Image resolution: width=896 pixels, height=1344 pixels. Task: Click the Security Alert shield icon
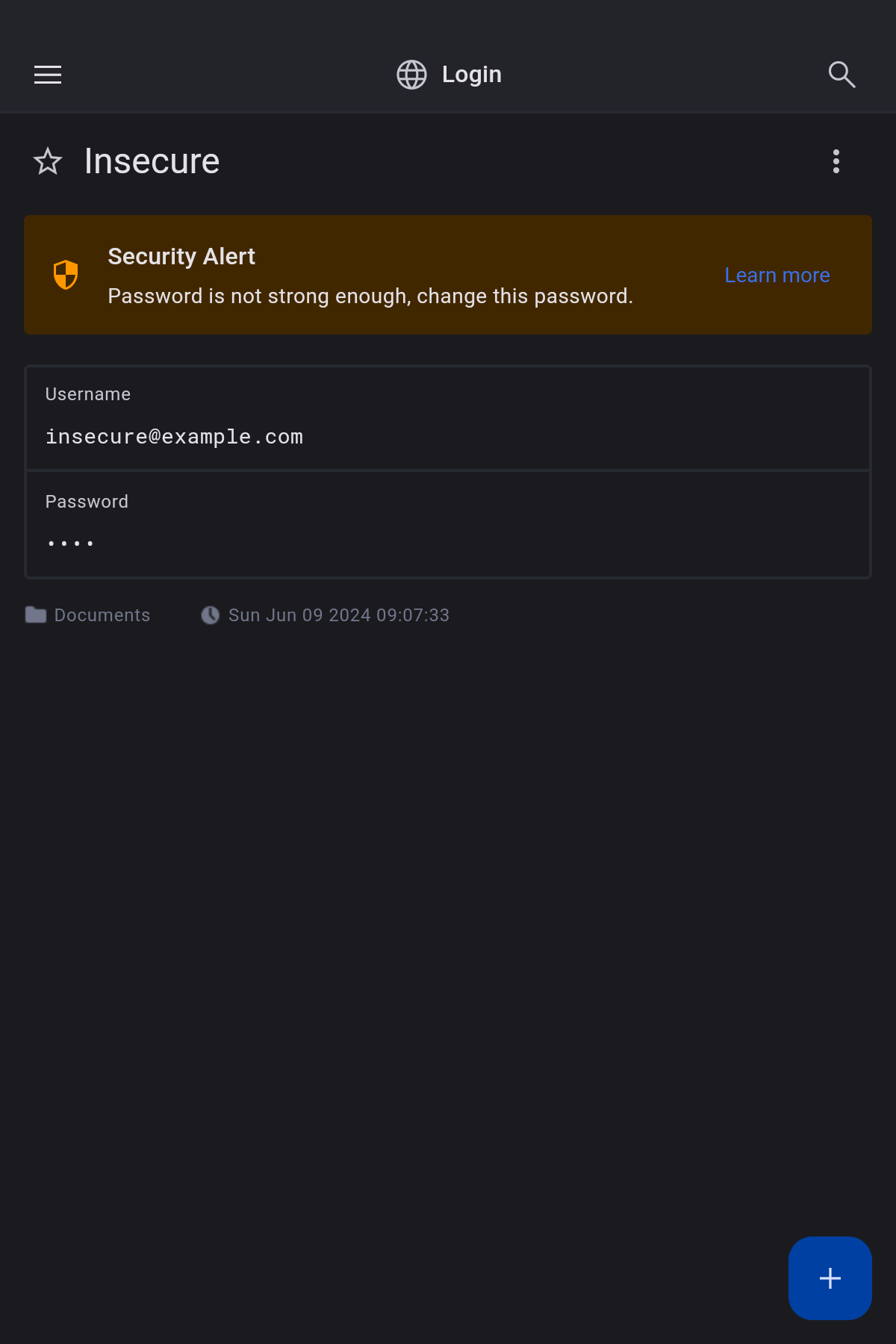click(x=66, y=275)
